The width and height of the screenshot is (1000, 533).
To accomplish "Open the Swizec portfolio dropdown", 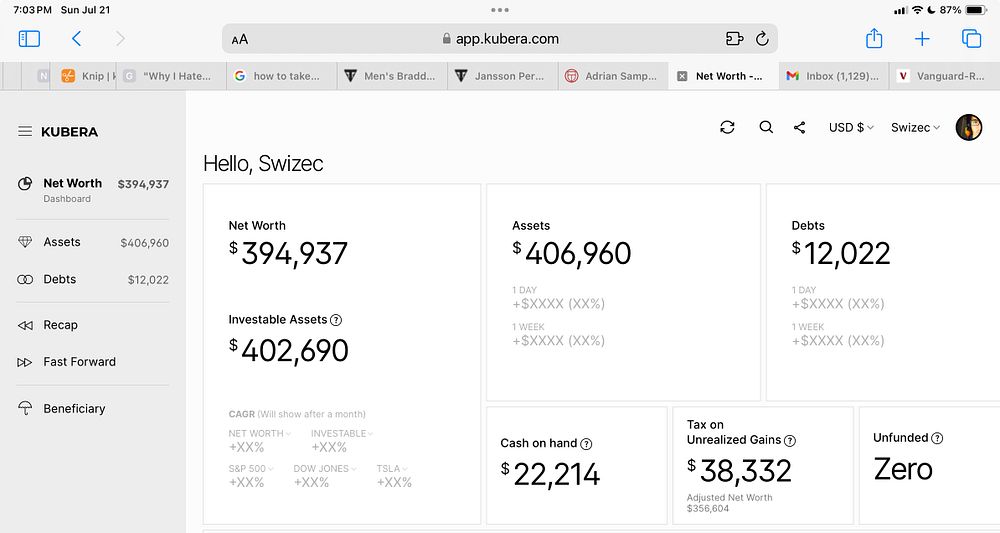I will (915, 128).
